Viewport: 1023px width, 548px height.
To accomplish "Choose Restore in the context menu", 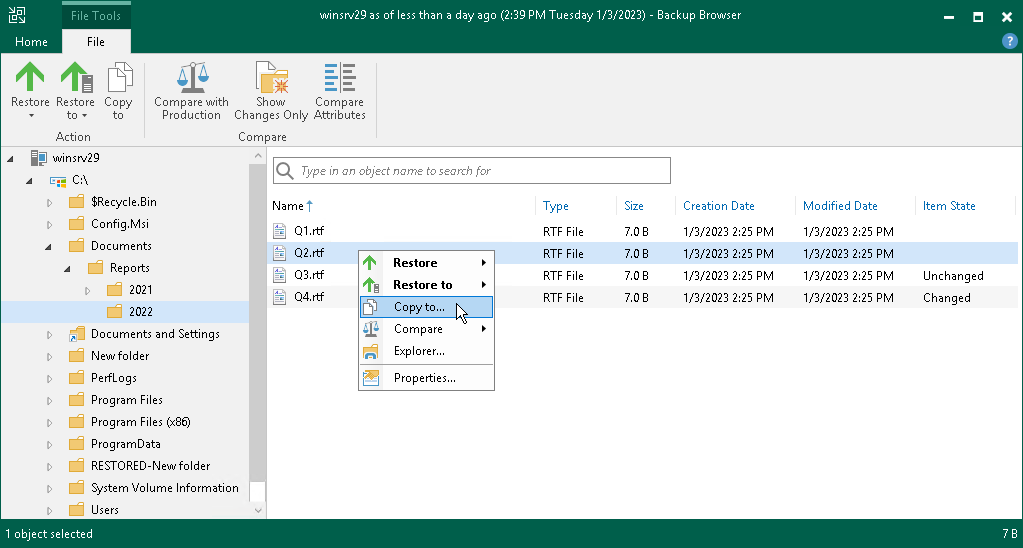I will coord(427,263).
